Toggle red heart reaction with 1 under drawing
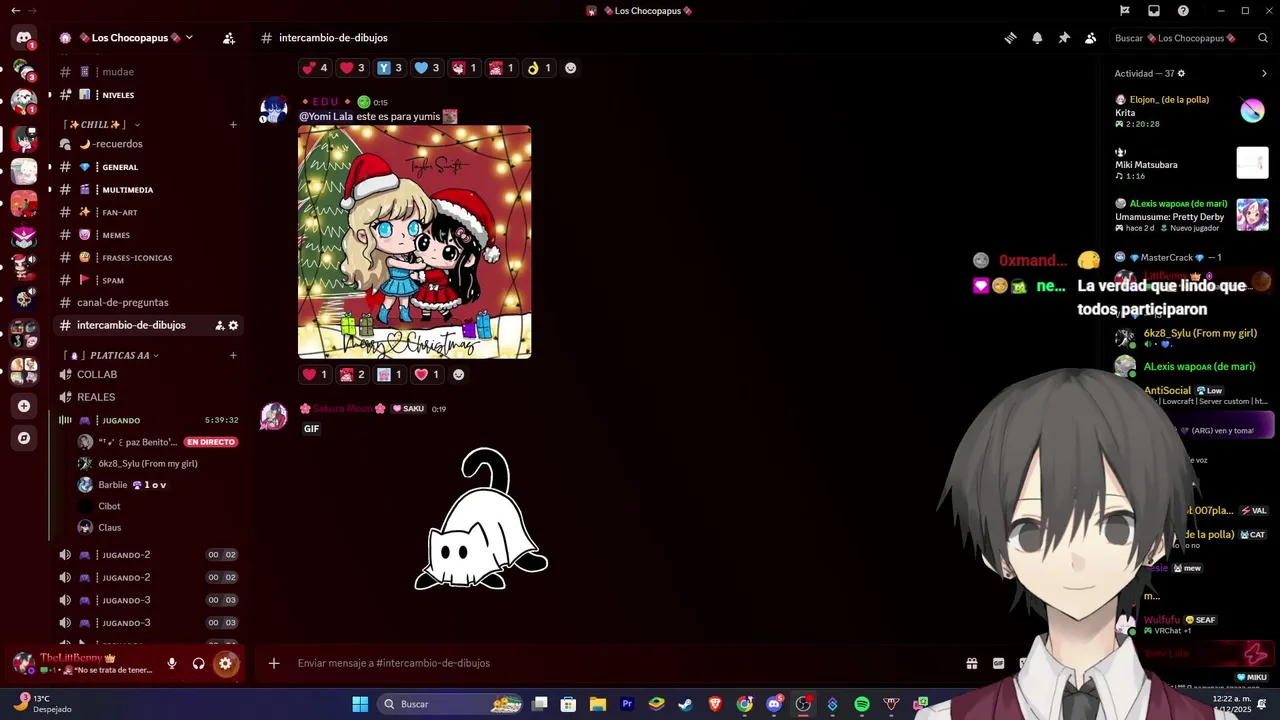Screen dimensions: 1280x720 coord(314,374)
